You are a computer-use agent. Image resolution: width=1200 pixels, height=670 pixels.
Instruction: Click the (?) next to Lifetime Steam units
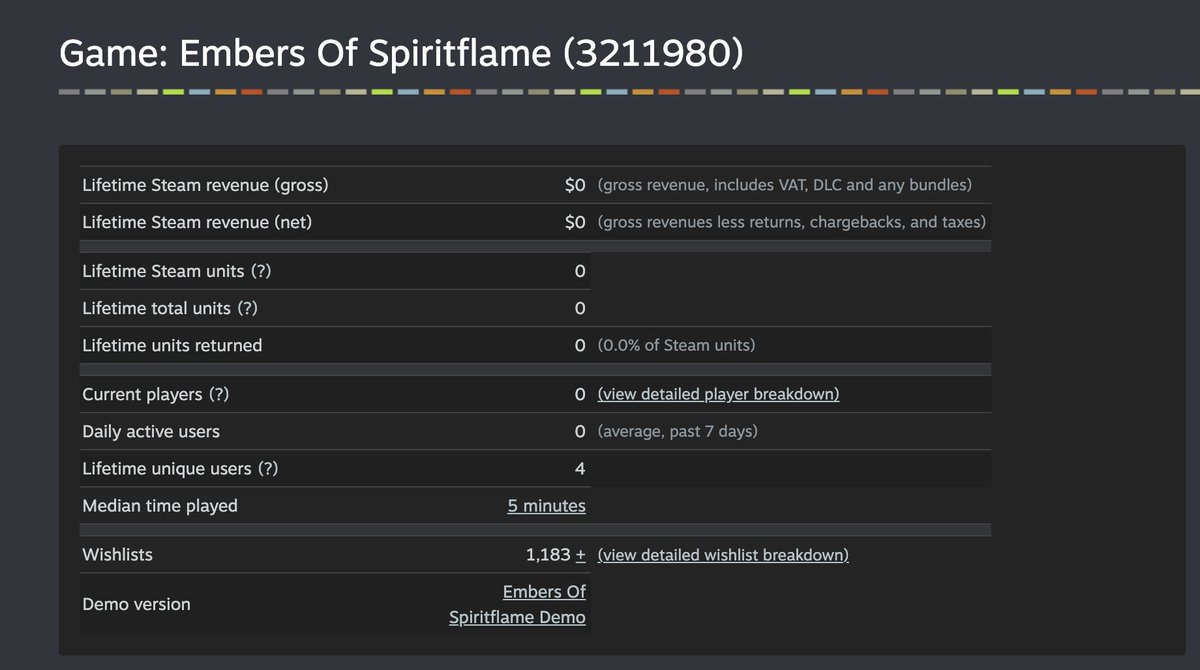click(260, 271)
